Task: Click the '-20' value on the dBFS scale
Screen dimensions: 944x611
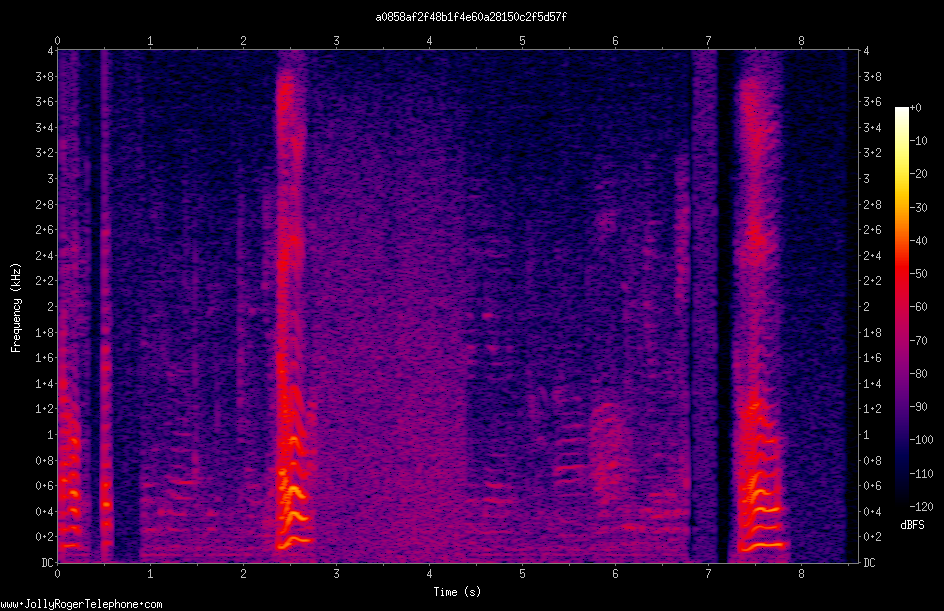Action: coord(918,174)
